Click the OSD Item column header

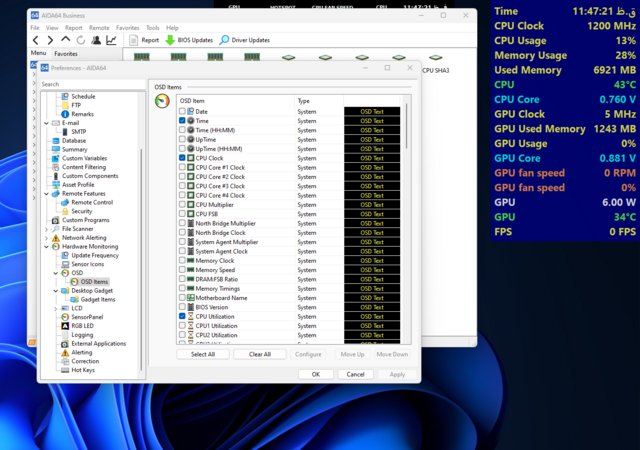pyautogui.click(x=236, y=100)
